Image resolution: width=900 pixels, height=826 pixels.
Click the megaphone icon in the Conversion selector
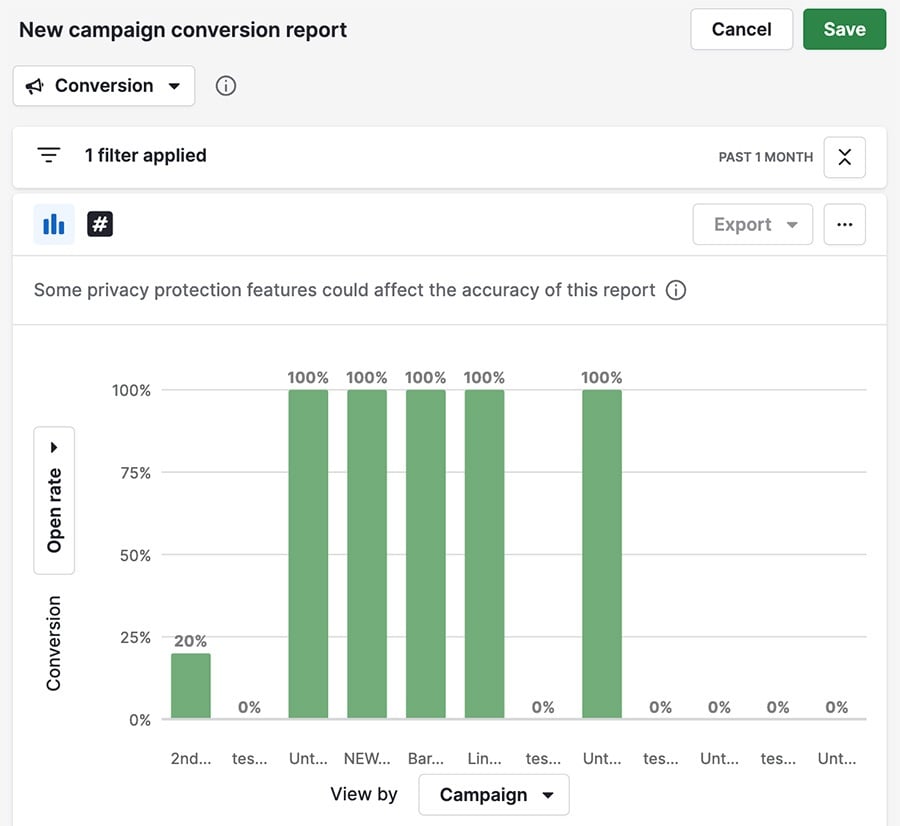coord(37,86)
